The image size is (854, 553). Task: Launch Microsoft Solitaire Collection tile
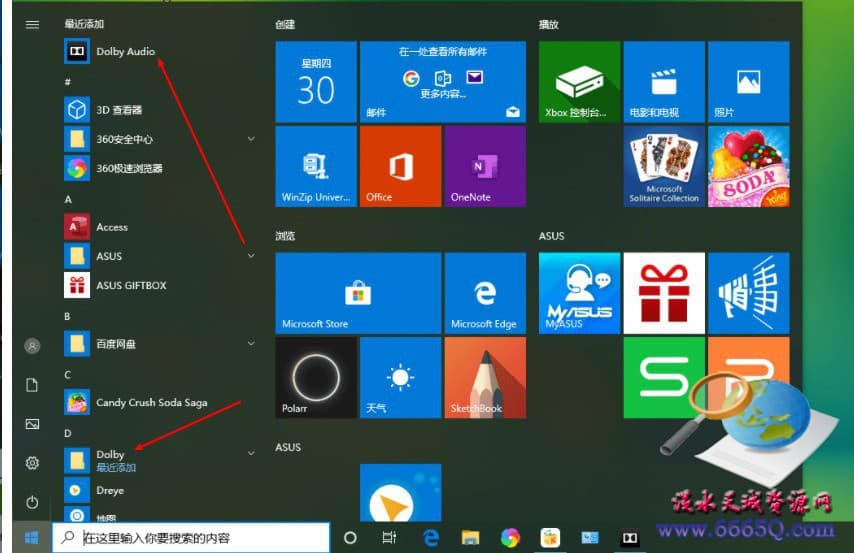coord(664,166)
